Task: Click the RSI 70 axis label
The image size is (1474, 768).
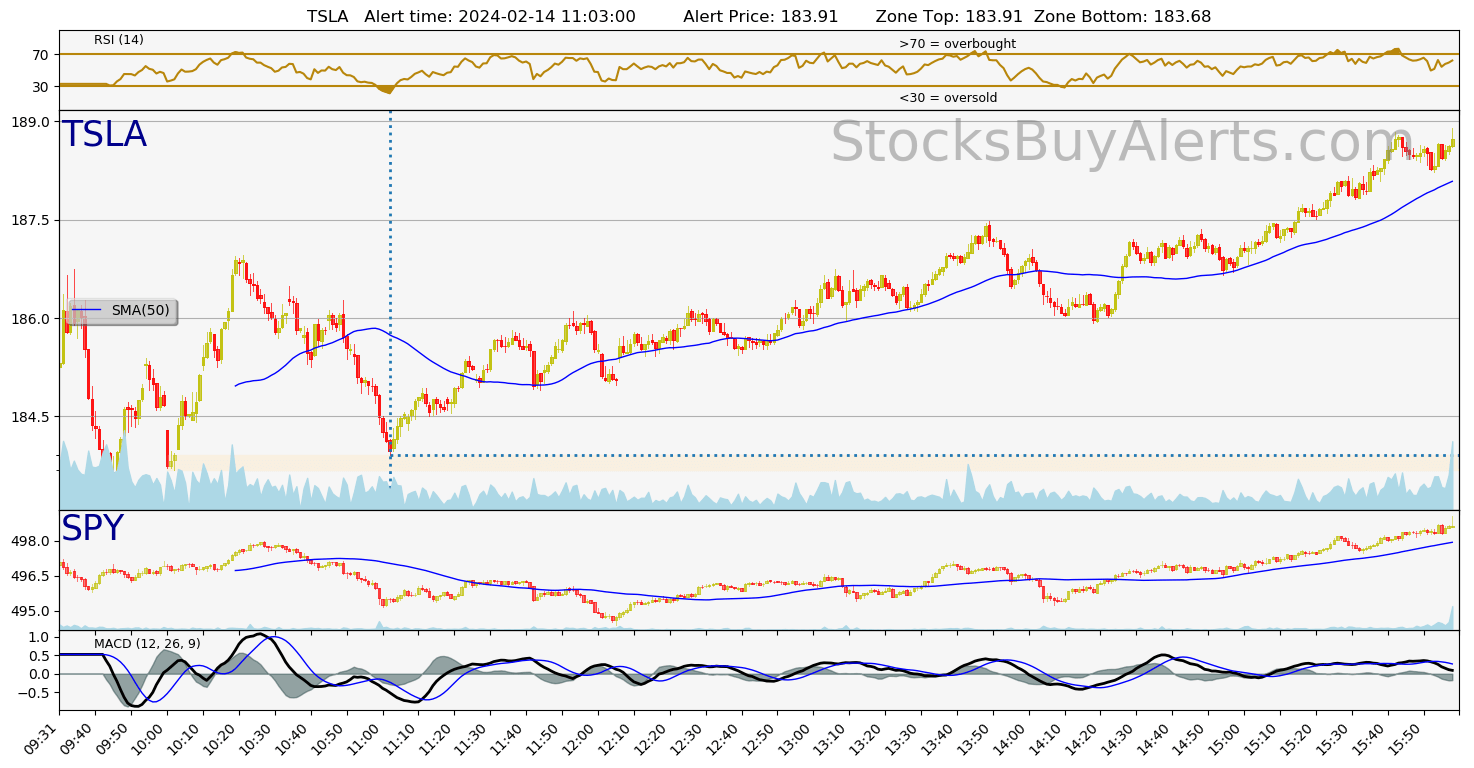Action: [x=40, y=55]
